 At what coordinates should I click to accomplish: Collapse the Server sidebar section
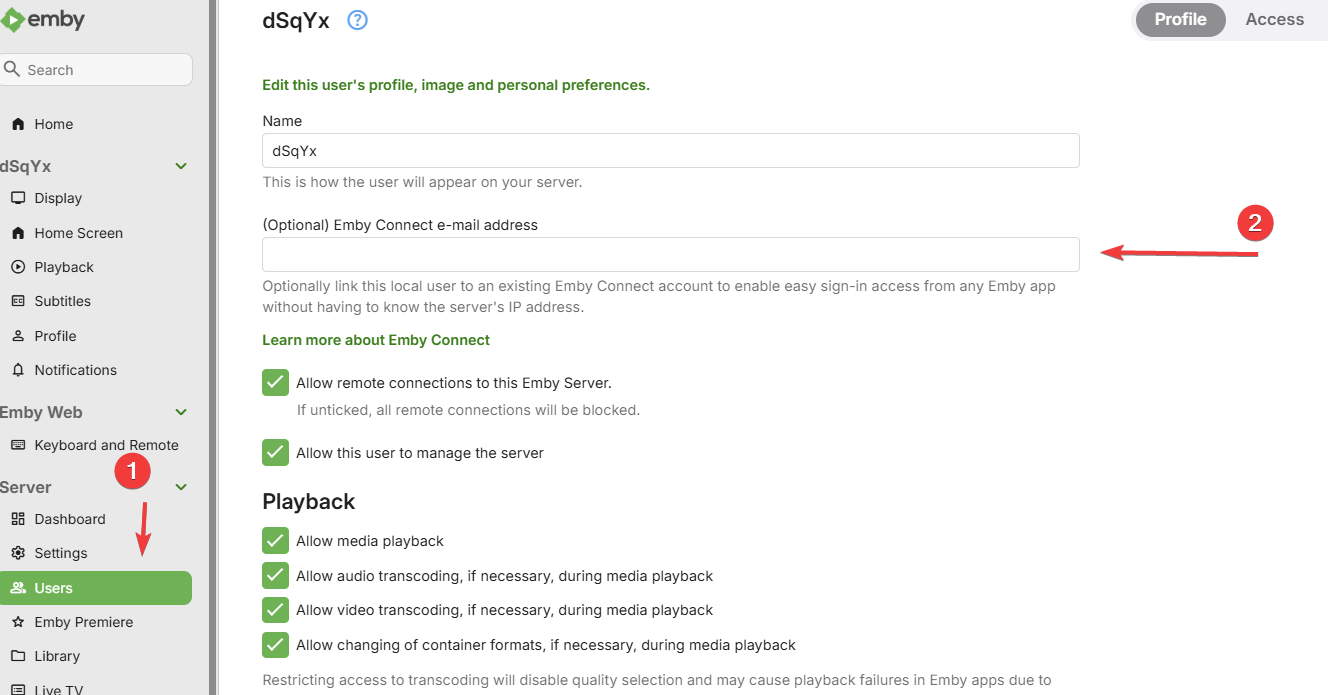tap(181, 487)
